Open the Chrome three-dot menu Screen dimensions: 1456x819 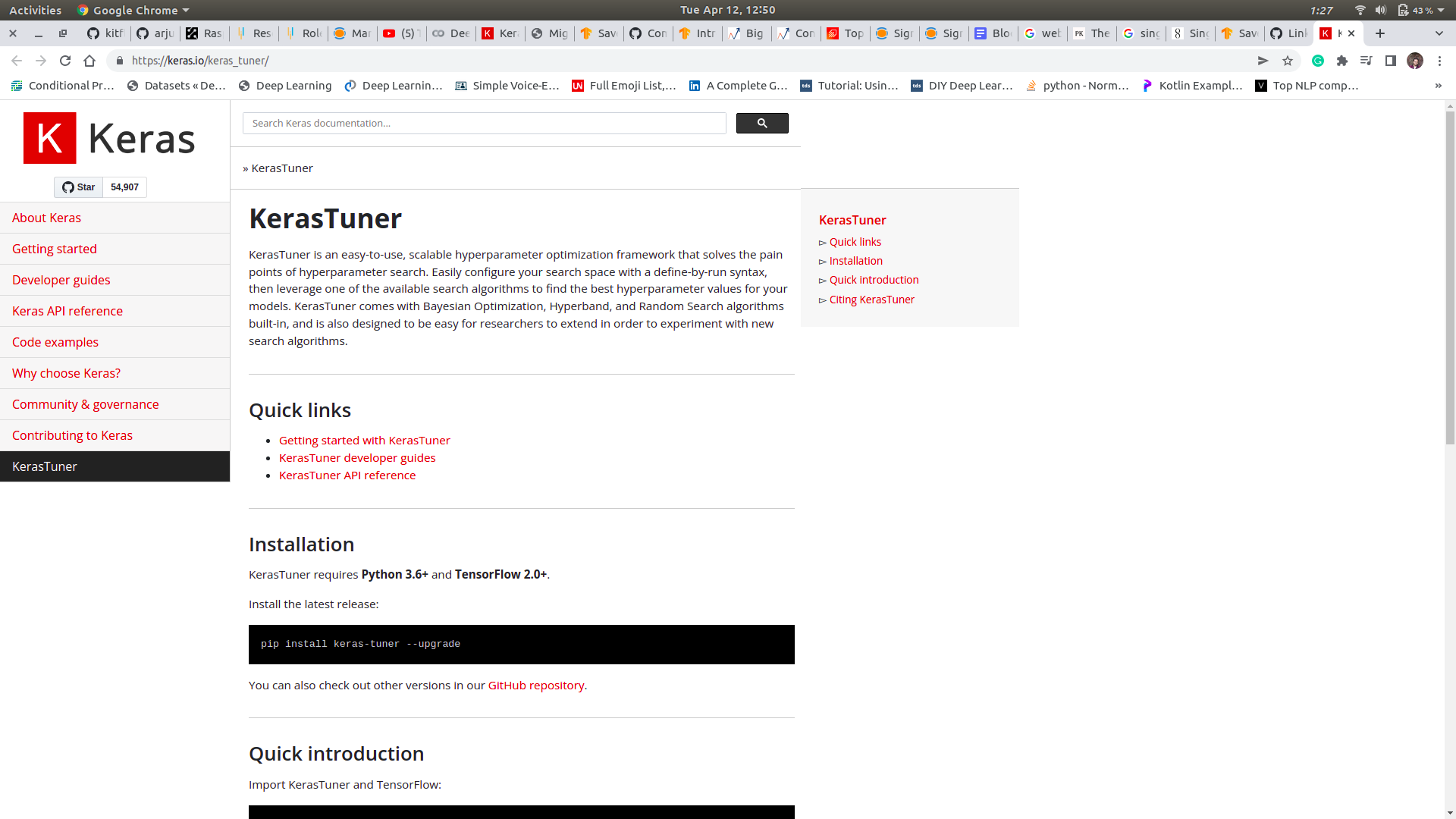(x=1439, y=61)
